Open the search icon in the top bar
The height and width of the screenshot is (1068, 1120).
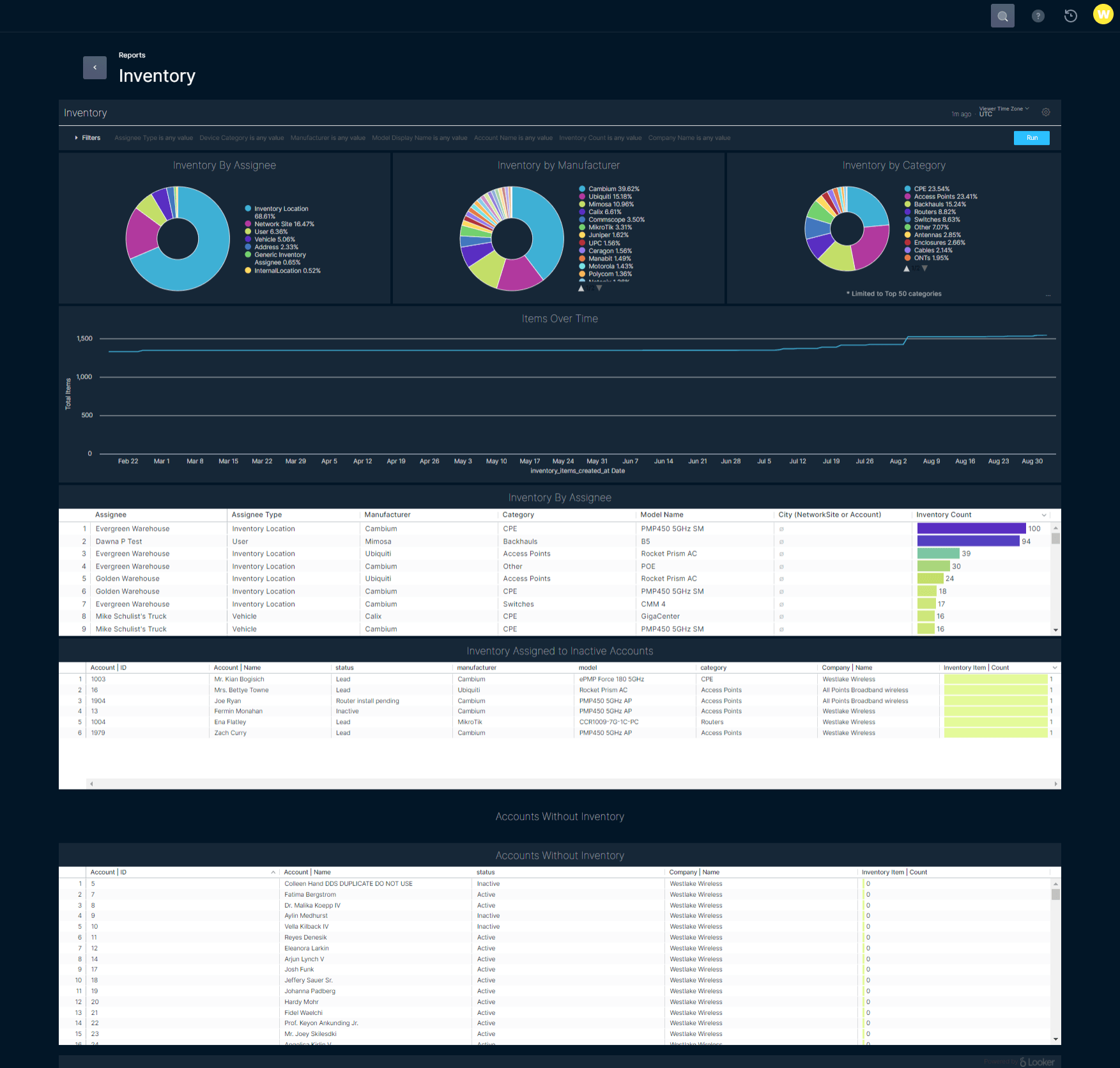[1002, 16]
